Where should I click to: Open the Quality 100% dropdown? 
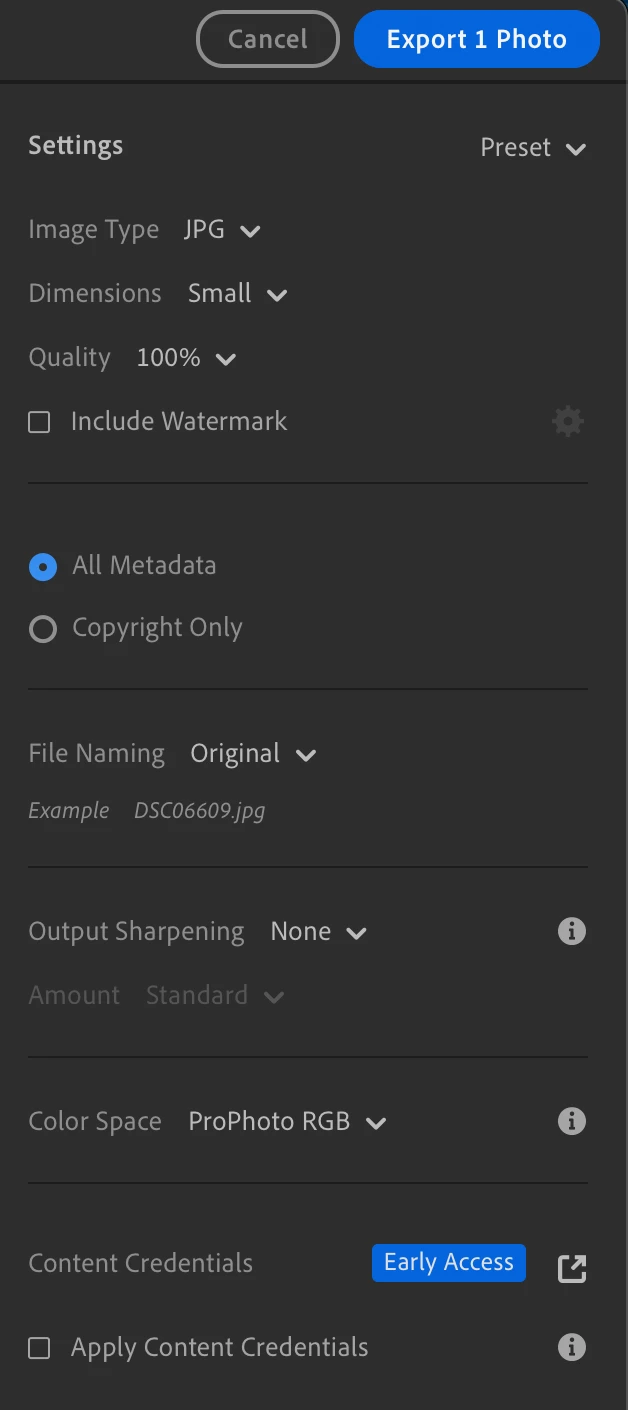(186, 358)
